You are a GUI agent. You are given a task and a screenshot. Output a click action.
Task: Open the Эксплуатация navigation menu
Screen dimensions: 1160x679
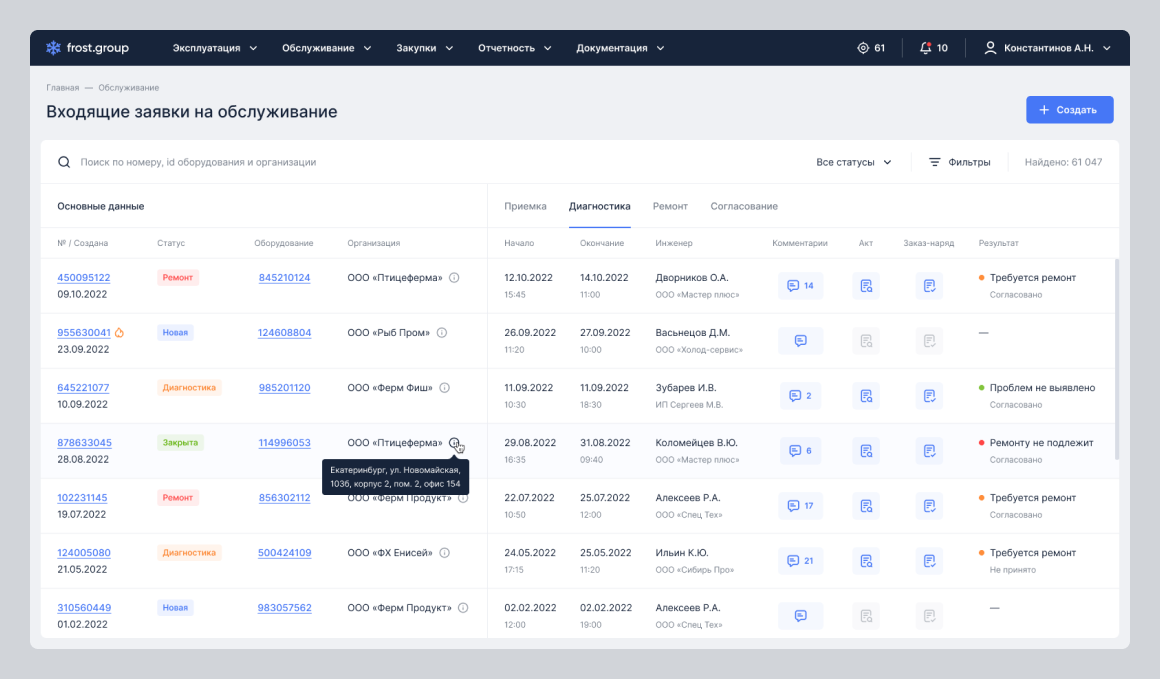(215, 48)
